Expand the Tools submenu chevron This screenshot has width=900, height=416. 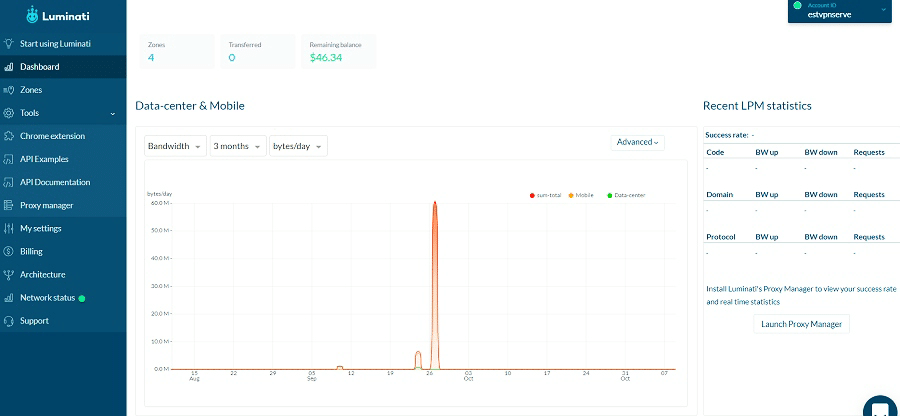pos(113,114)
